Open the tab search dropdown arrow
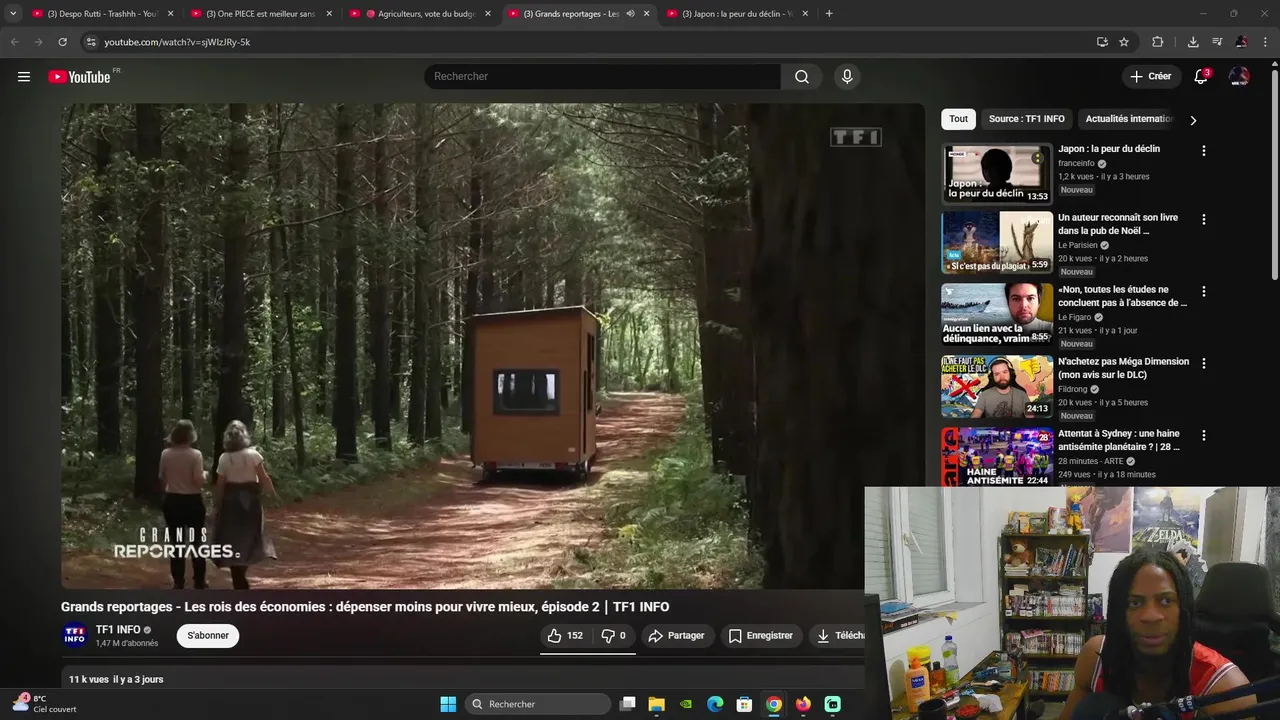Viewport: 1280px width, 720px height. point(13,14)
